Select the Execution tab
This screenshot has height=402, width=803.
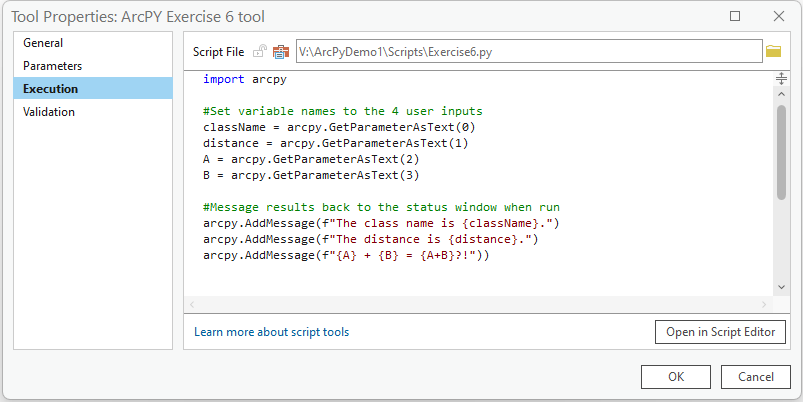[50, 89]
